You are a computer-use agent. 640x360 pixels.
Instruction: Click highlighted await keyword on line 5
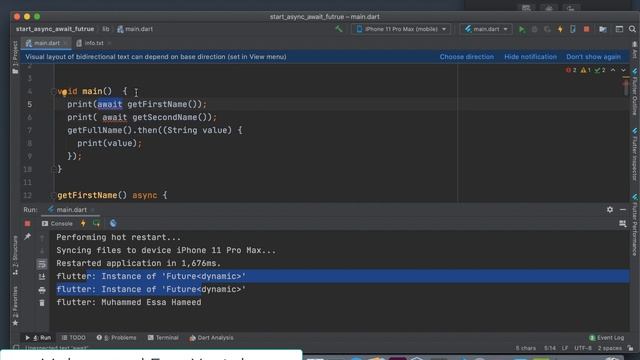109,104
